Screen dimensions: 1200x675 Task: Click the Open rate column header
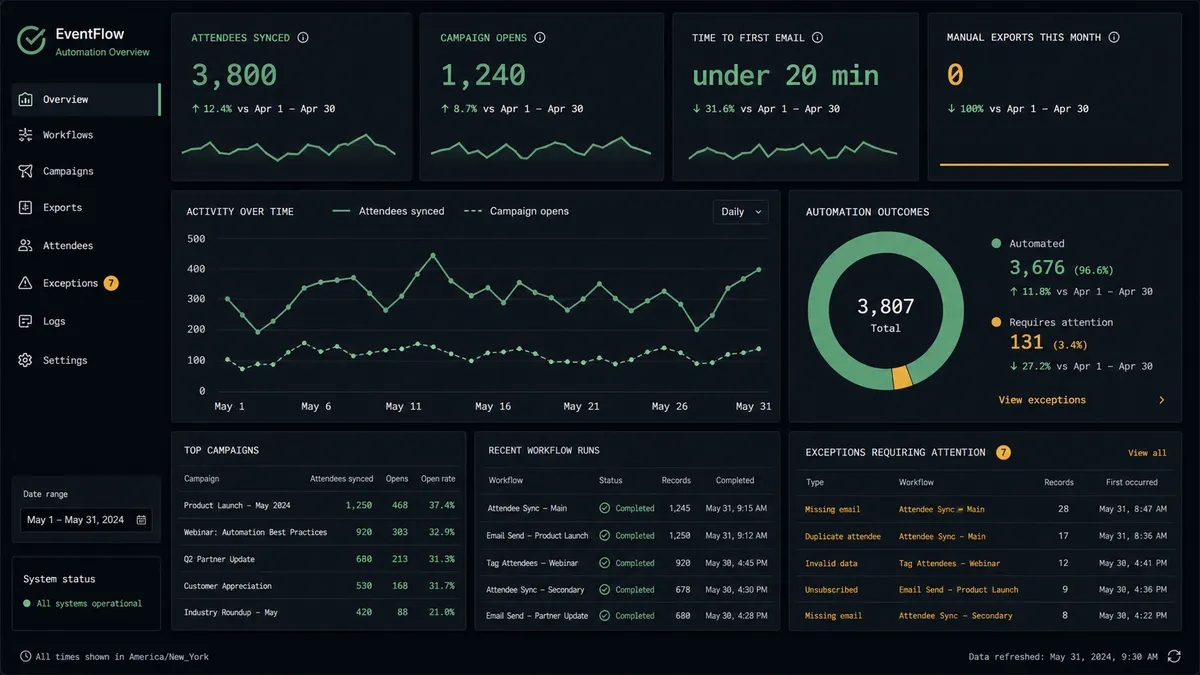point(438,479)
